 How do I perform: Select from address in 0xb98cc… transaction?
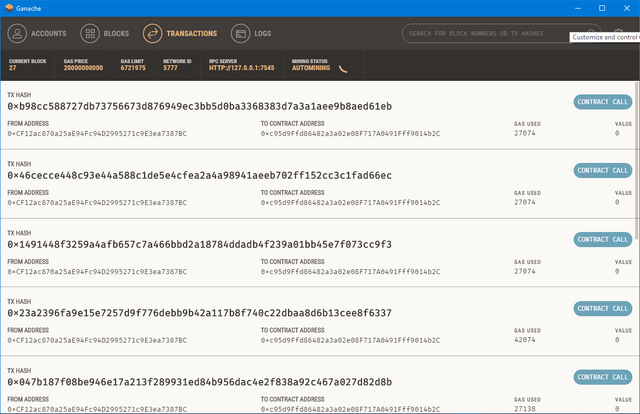[x=97, y=134]
